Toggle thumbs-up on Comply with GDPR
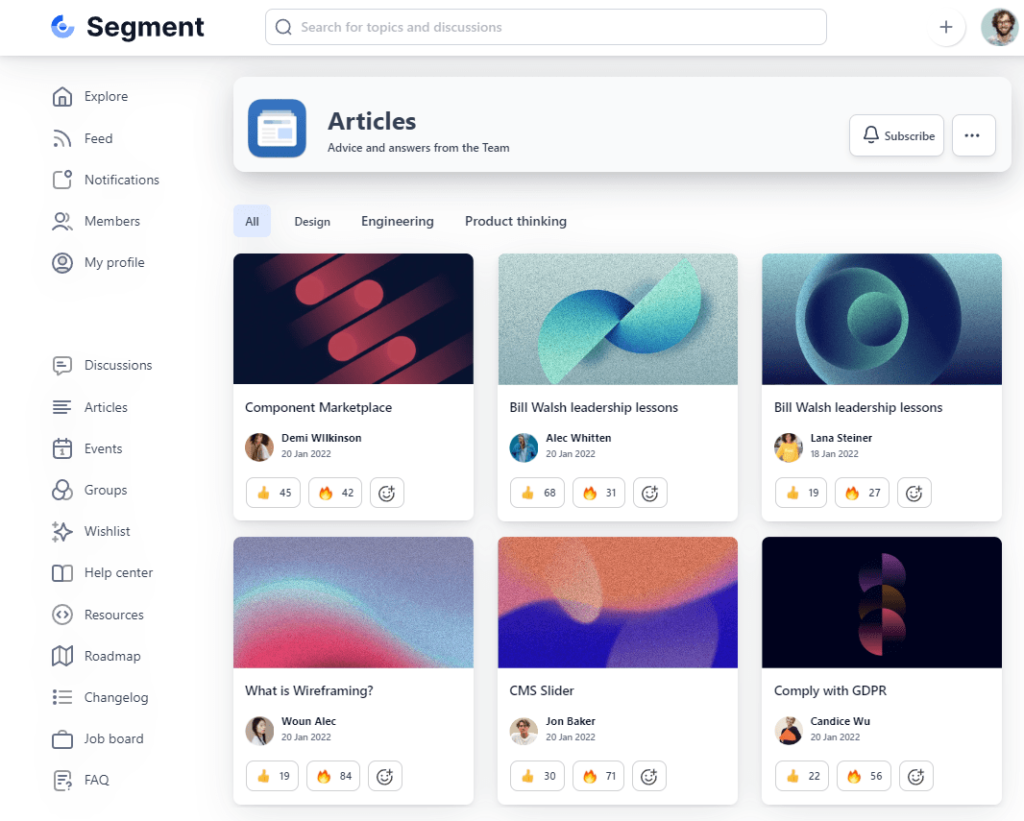1024x821 pixels. (x=802, y=776)
